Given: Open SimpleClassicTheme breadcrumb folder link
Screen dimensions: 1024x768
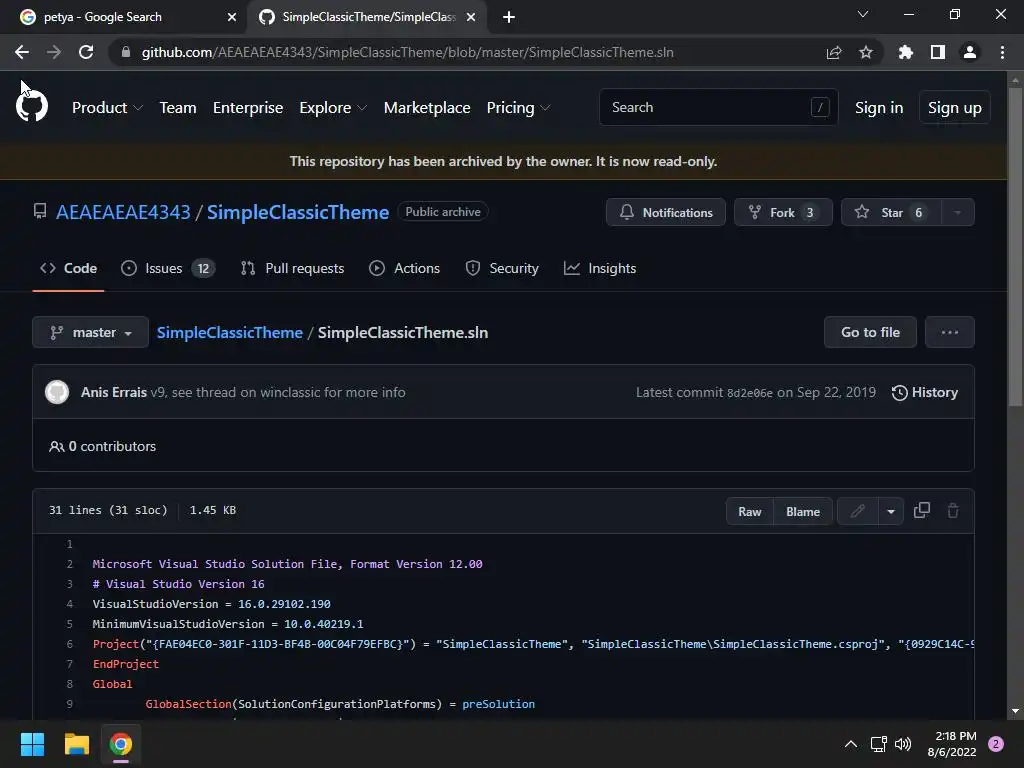Looking at the screenshot, I should (230, 332).
